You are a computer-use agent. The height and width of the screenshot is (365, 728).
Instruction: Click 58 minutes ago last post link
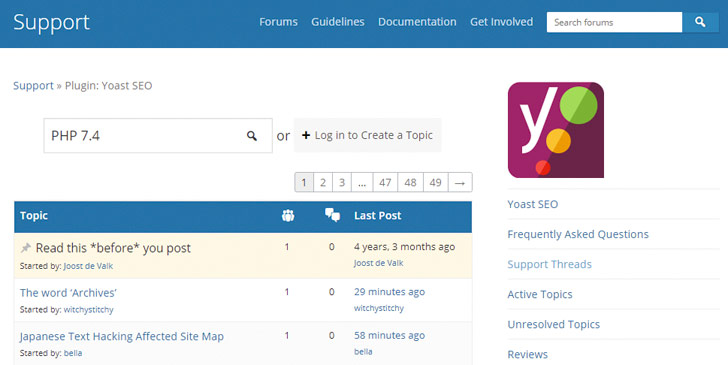coord(389,335)
